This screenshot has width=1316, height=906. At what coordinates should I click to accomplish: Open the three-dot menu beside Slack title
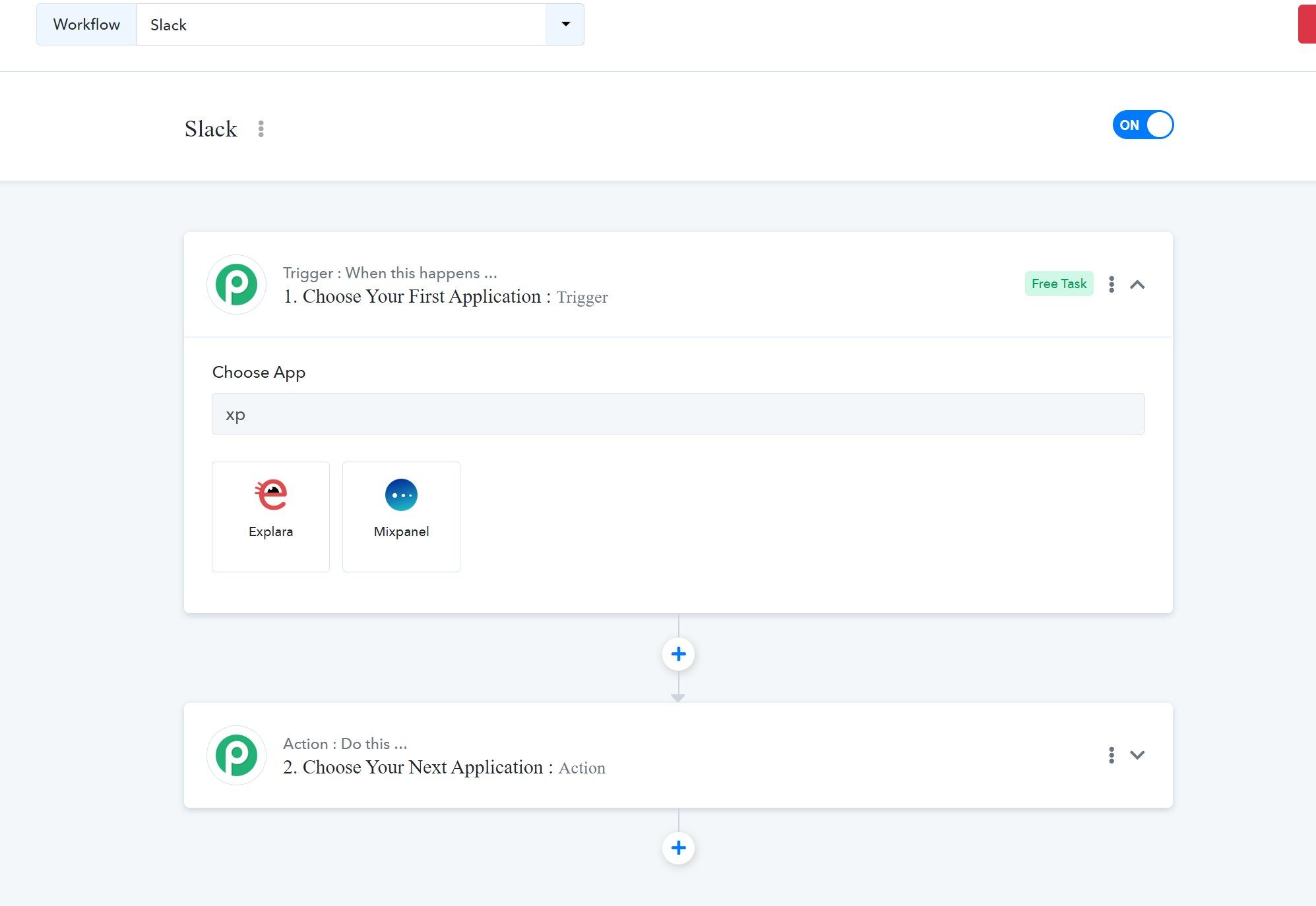pos(261,129)
